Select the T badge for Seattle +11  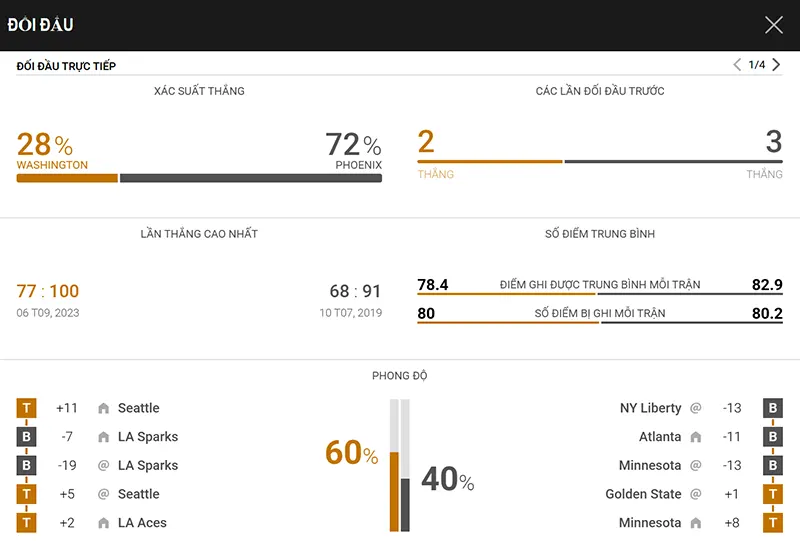coord(27,408)
